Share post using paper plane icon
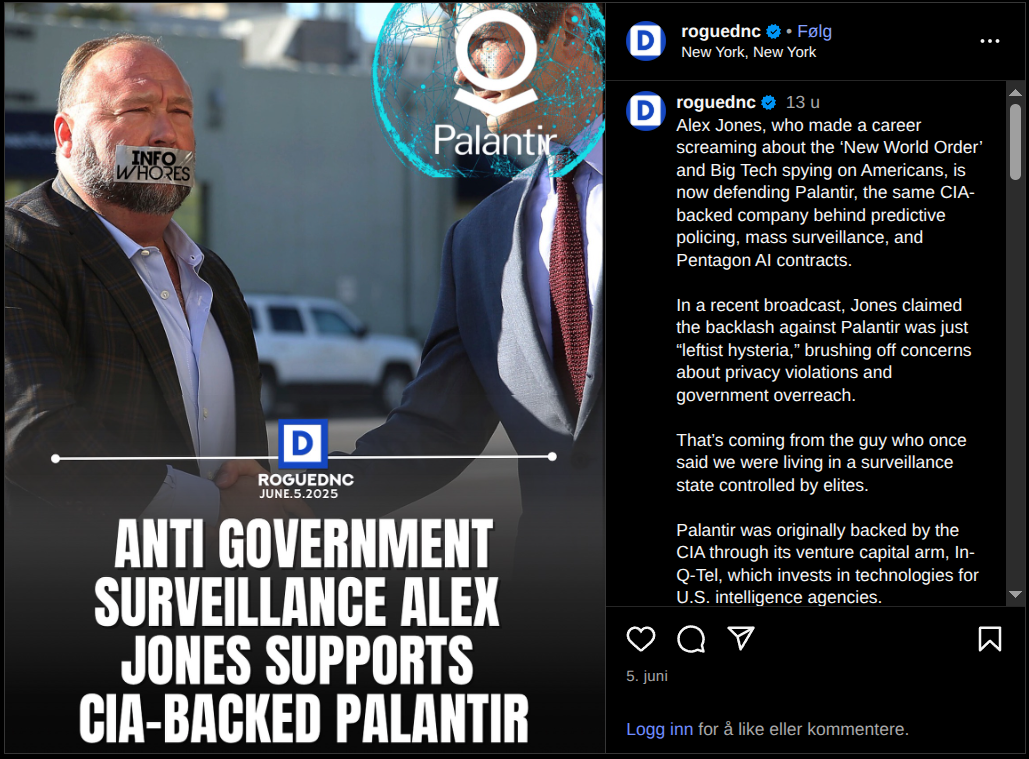The width and height of the screenshot is (1029, 759). click(741, 638)
